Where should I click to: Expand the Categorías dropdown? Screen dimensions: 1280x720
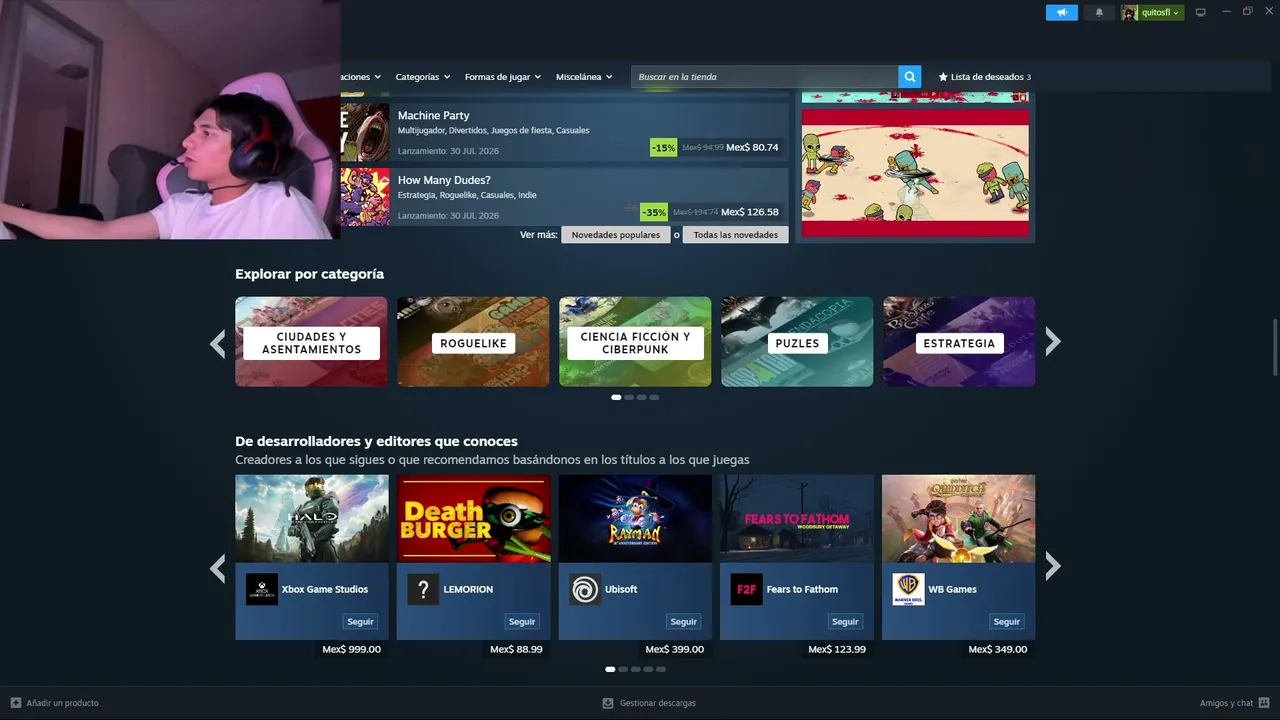[423, 77]
